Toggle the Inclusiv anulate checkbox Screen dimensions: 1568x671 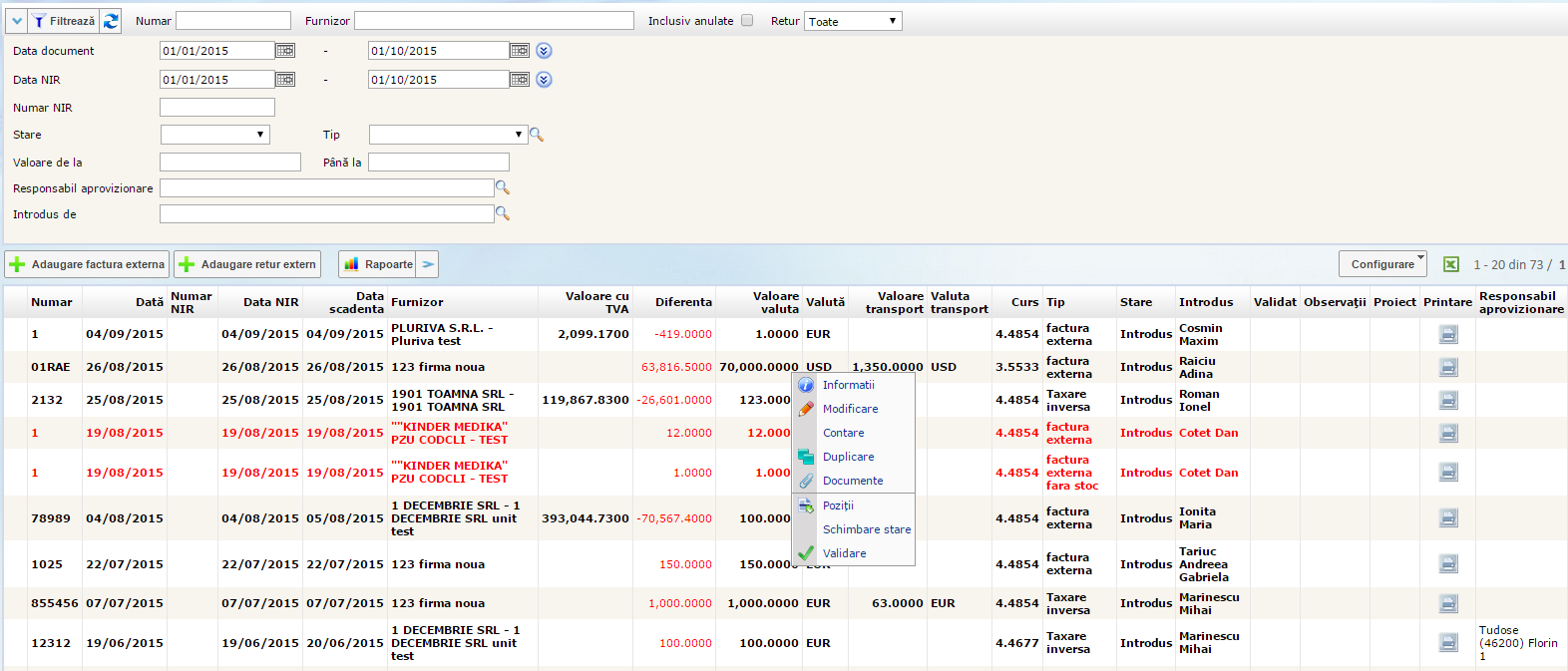[x=747, y=21]
